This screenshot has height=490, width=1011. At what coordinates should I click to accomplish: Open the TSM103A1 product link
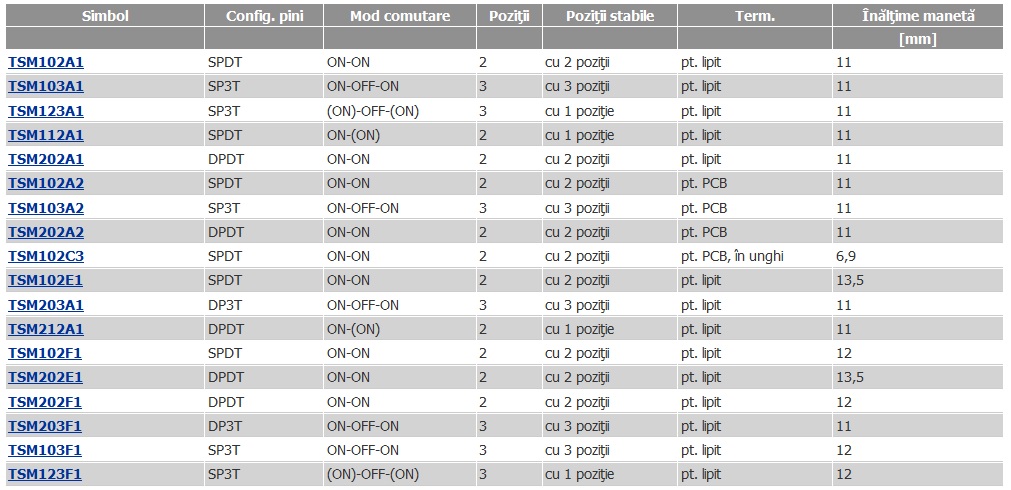(x=46, y=86)
